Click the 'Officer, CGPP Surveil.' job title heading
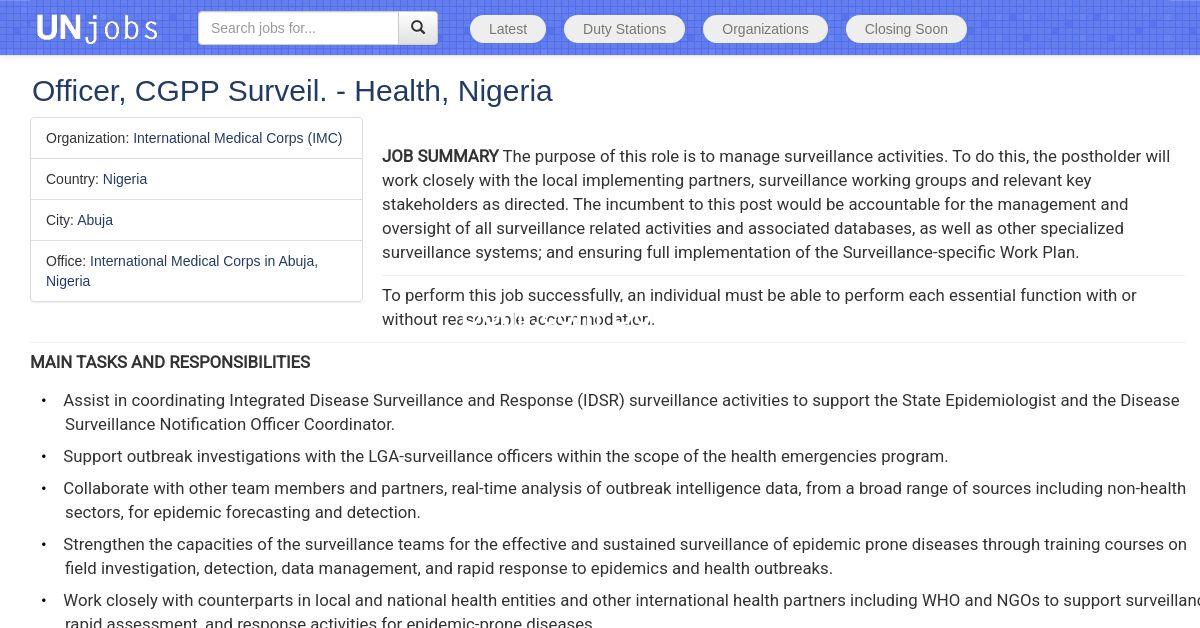The height and width of the screenshot is (628, 1200). pyautogui.click(x=292, y=91)
